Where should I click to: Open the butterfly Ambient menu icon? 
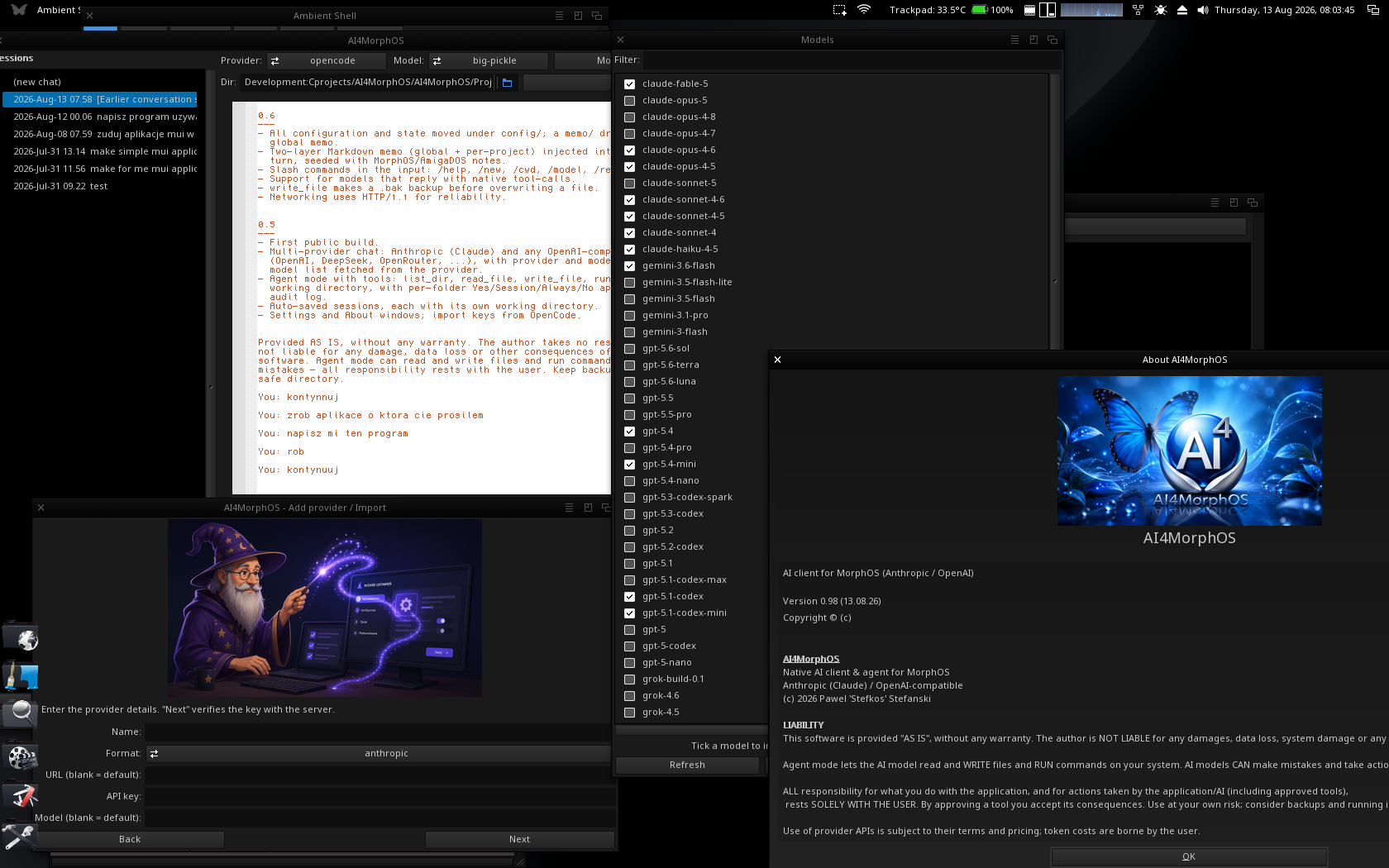pos(19,10)
